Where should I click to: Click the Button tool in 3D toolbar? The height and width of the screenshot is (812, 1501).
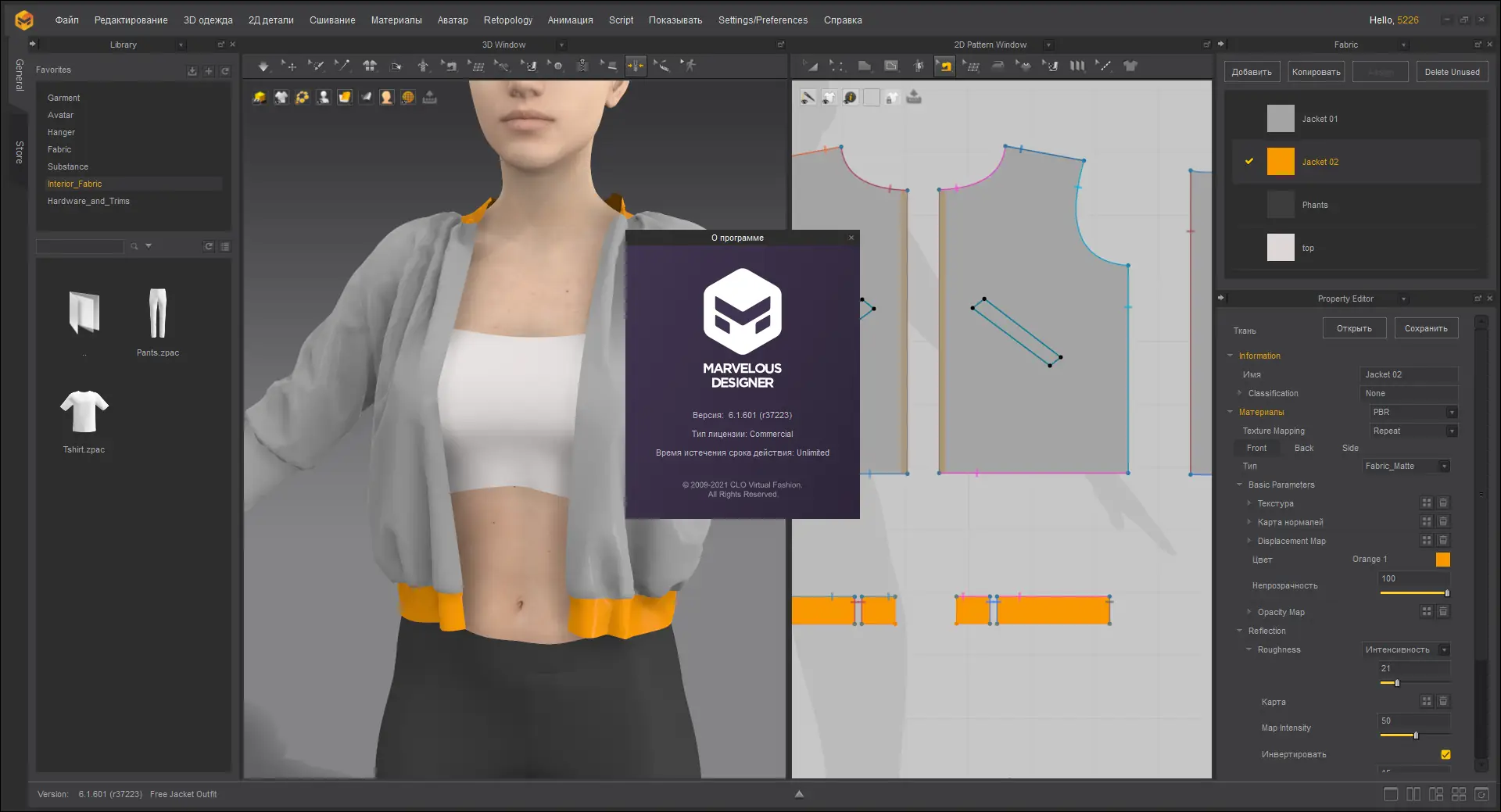(x=556, y=66)
